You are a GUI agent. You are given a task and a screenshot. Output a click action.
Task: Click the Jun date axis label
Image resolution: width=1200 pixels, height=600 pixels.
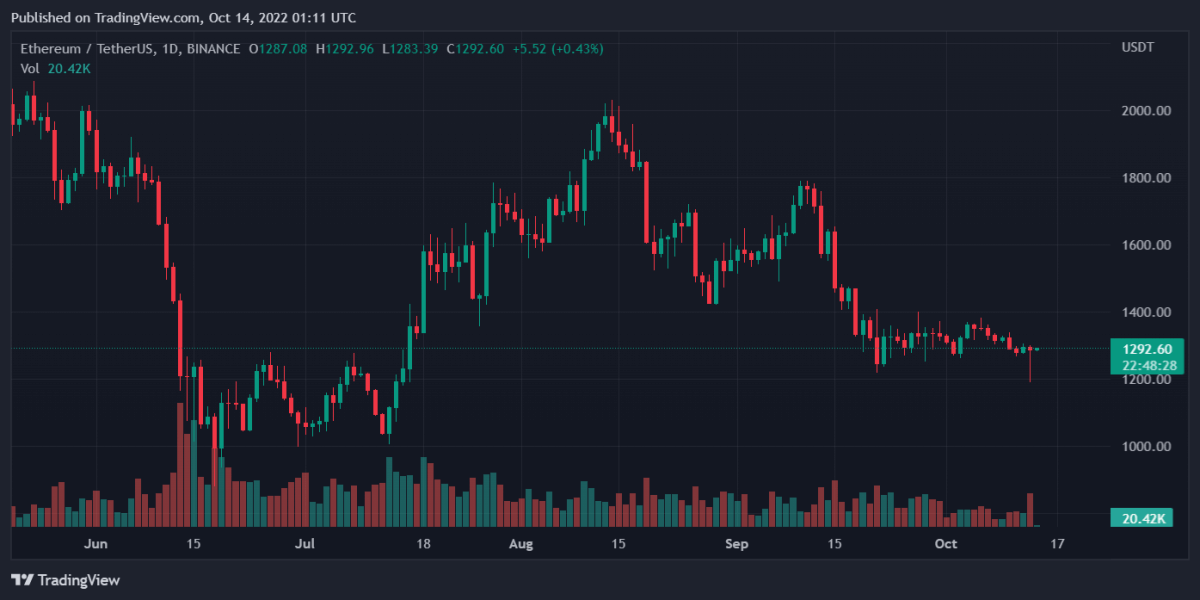point(95,544)
